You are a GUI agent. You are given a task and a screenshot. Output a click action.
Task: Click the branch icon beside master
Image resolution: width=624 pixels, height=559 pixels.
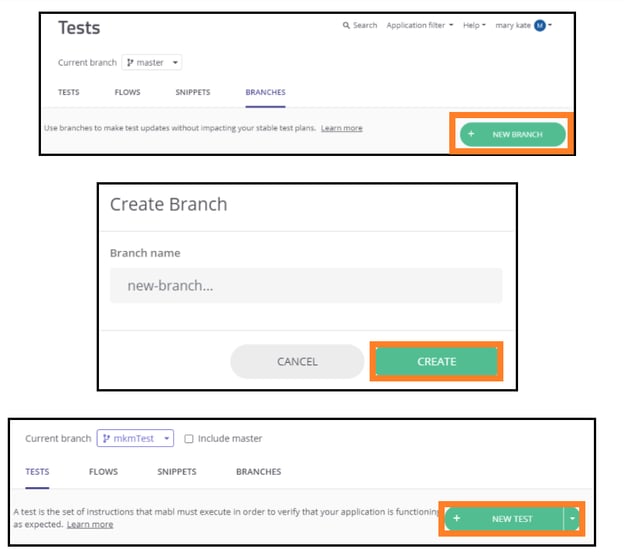(x=130, y=62)
